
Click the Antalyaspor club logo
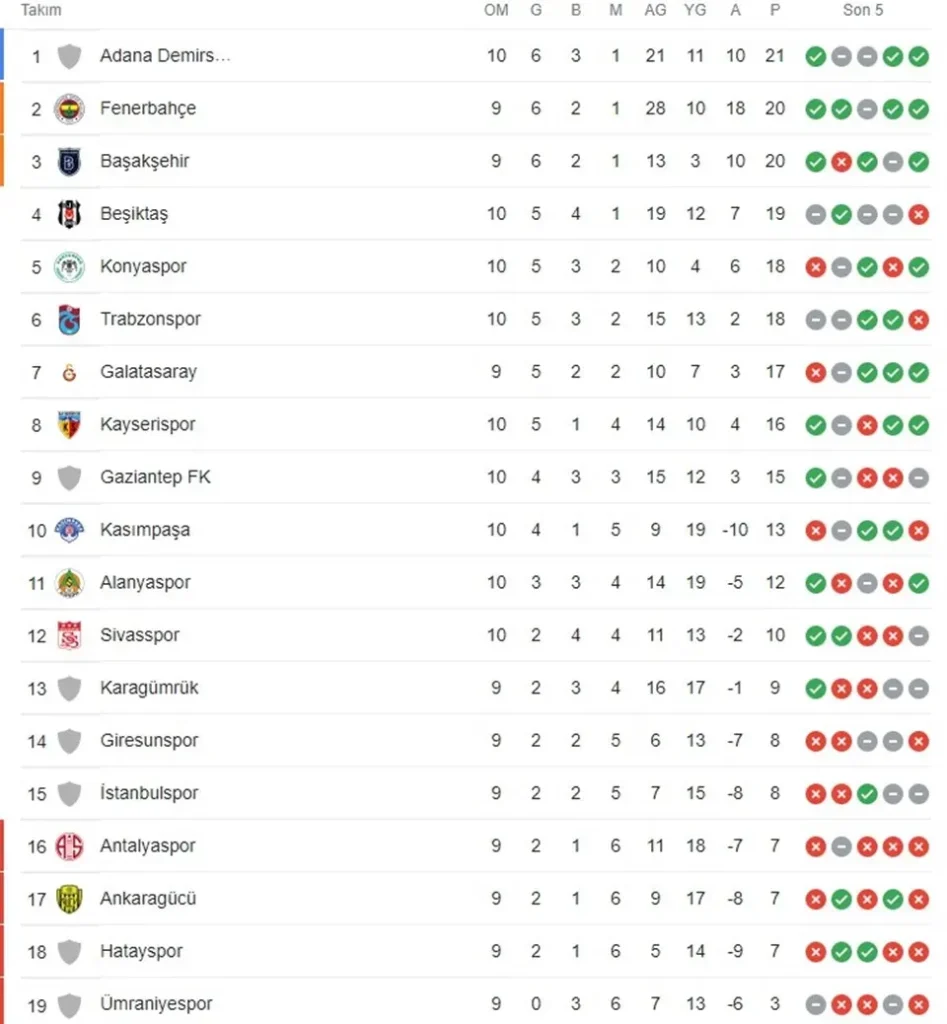tap(69, 846)
